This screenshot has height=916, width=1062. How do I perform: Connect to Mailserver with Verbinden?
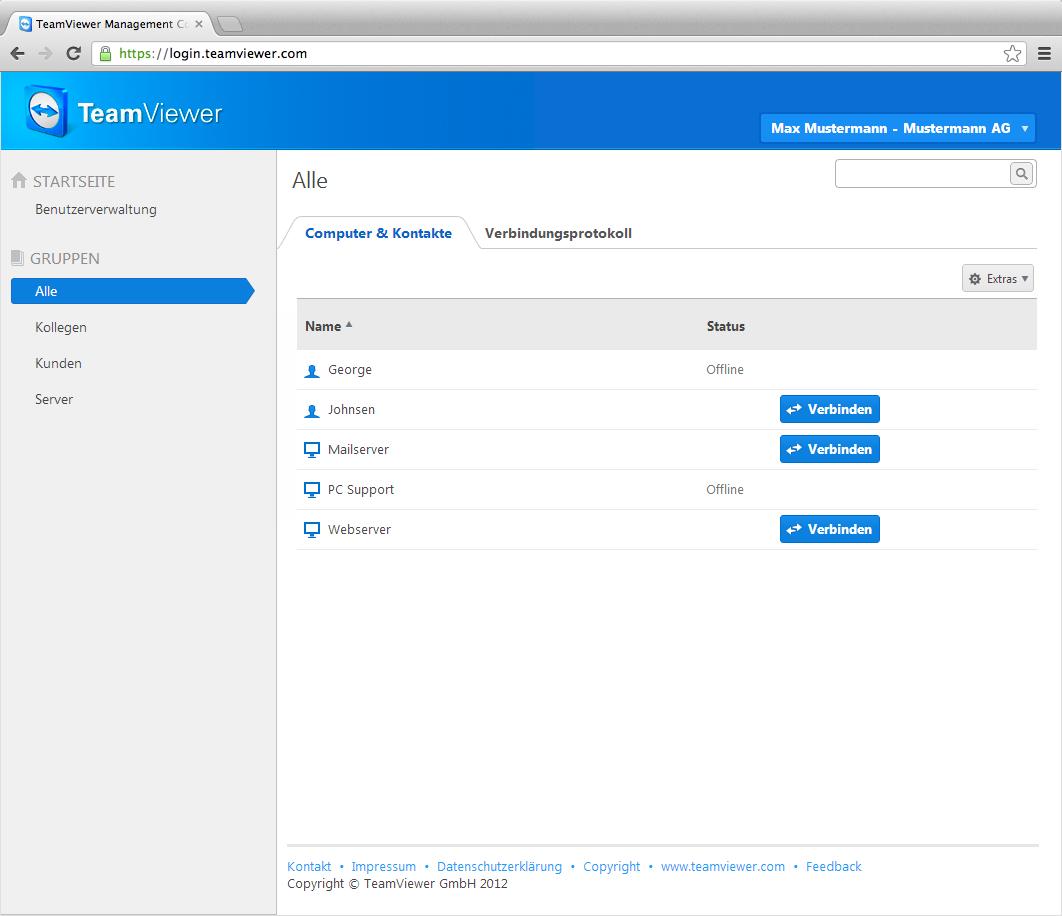pos(830,449)
